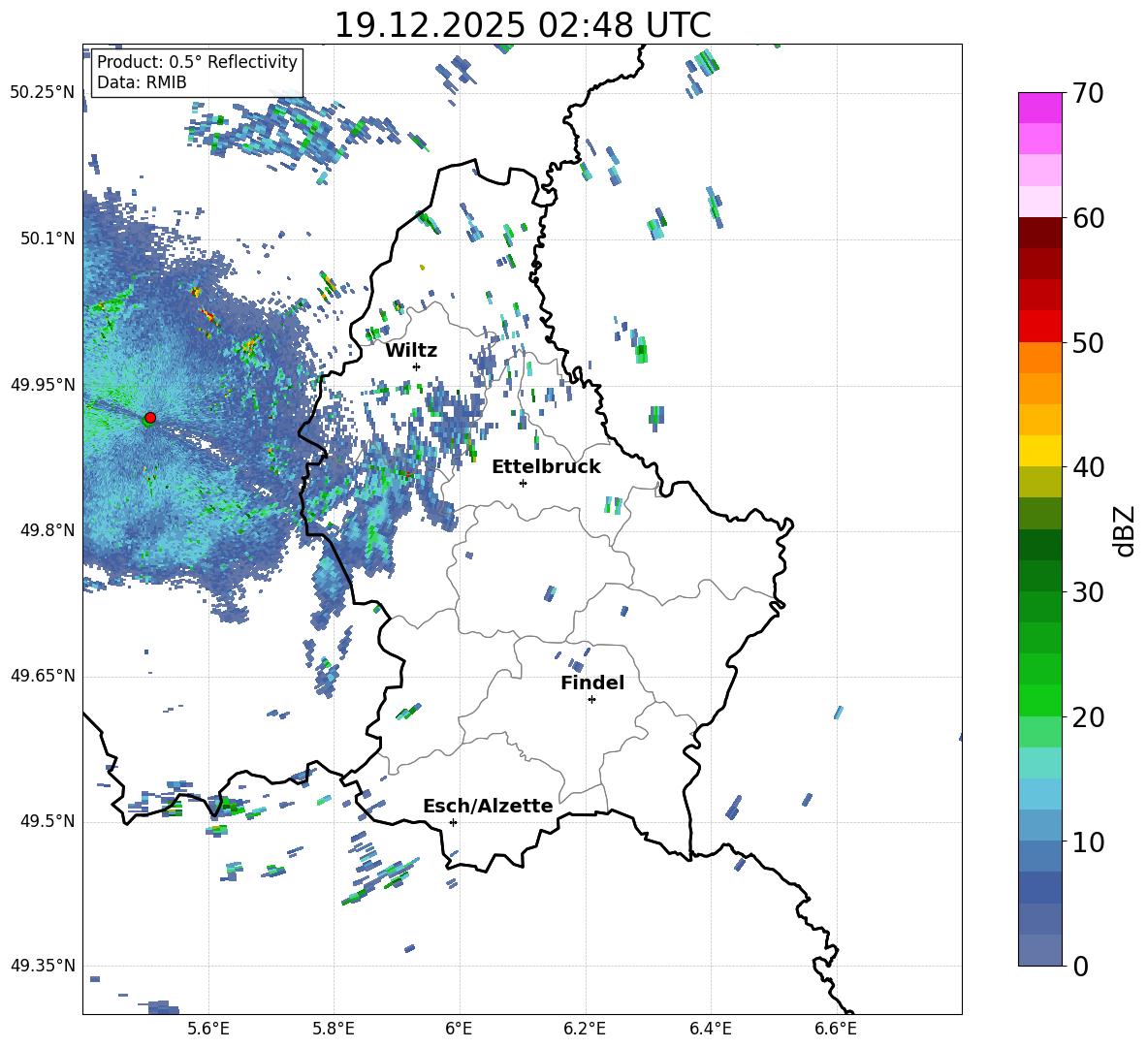Pick the yellow swatch just above 40 dBZ
Screen dimensions: 1148x1048
click(1039, 451)
